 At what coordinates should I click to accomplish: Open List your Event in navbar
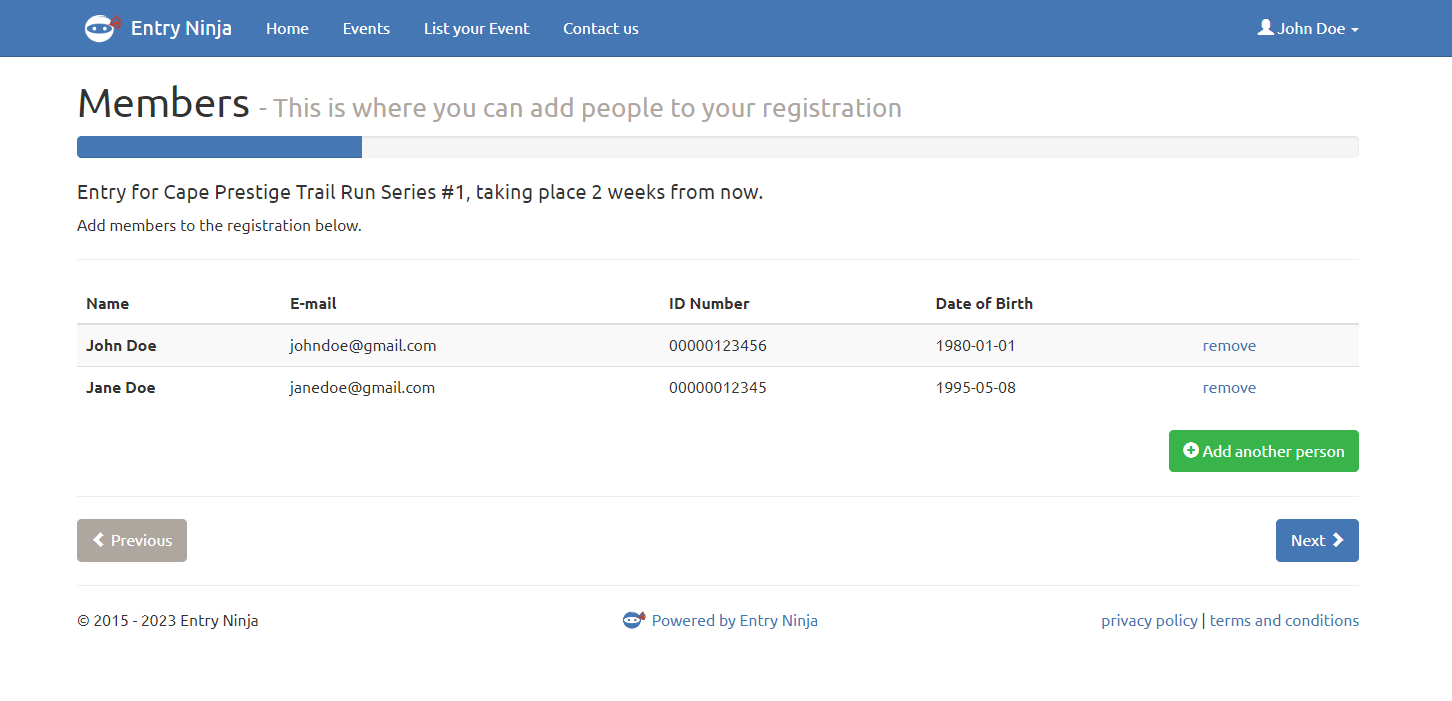point(476,28)
